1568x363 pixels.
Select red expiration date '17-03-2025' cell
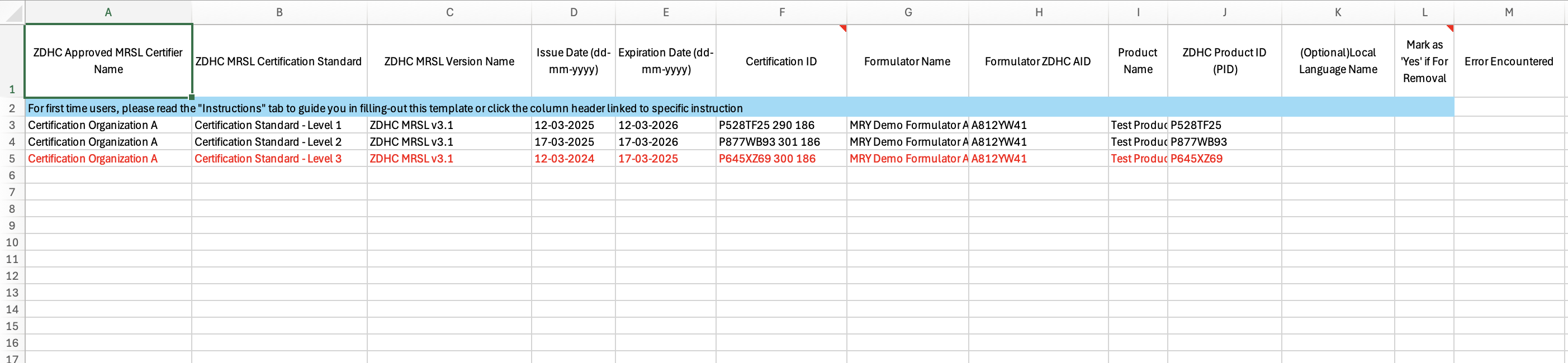(x=666, y=159)
